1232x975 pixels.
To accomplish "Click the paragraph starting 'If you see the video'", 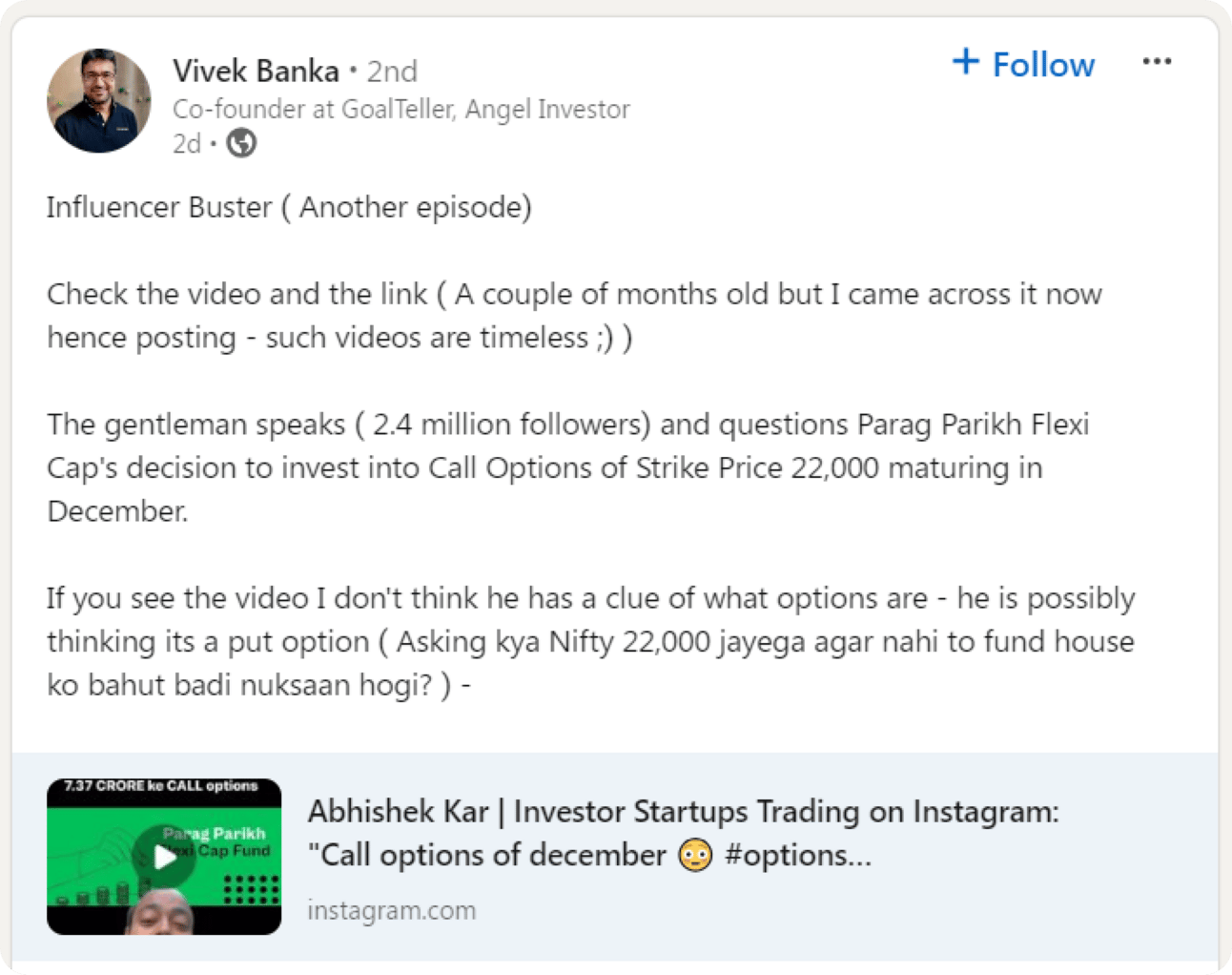I will click(x=589, y=641).
